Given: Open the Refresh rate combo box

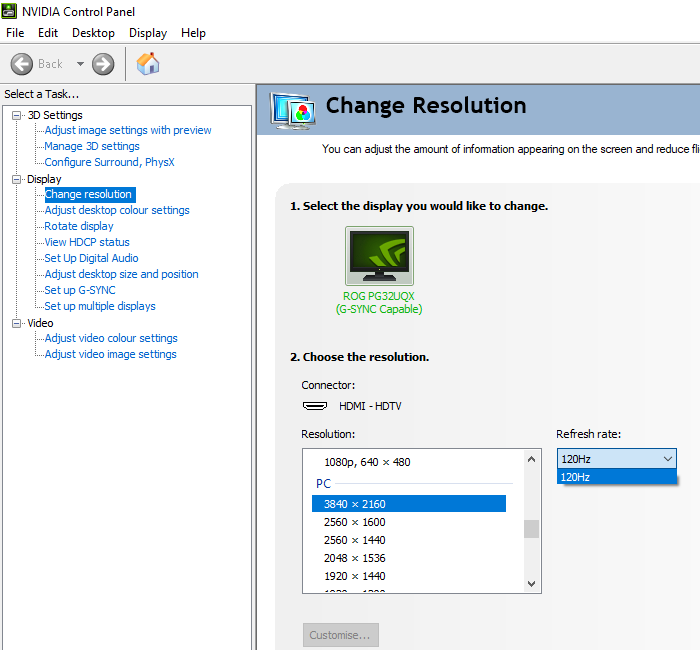Looking at the screenshot, I should pyautogui.click(x=617, y=459).
